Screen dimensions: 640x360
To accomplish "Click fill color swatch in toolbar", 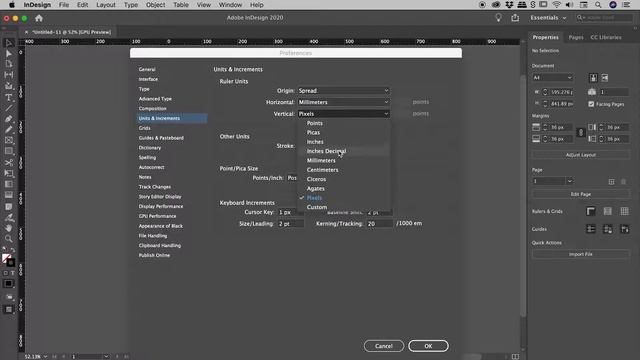I will coord(5,258).
